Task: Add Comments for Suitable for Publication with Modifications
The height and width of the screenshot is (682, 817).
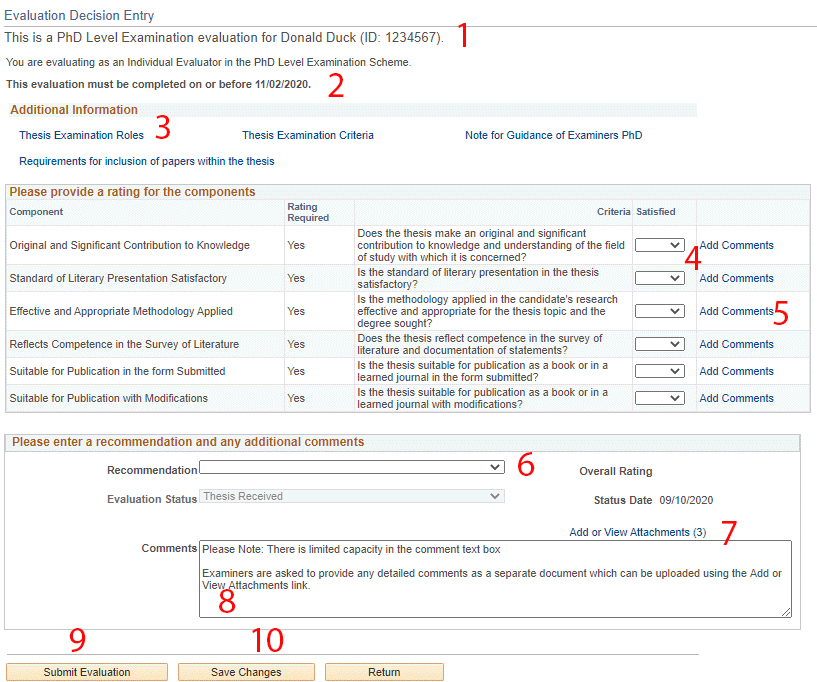Action: coord(736,398)
